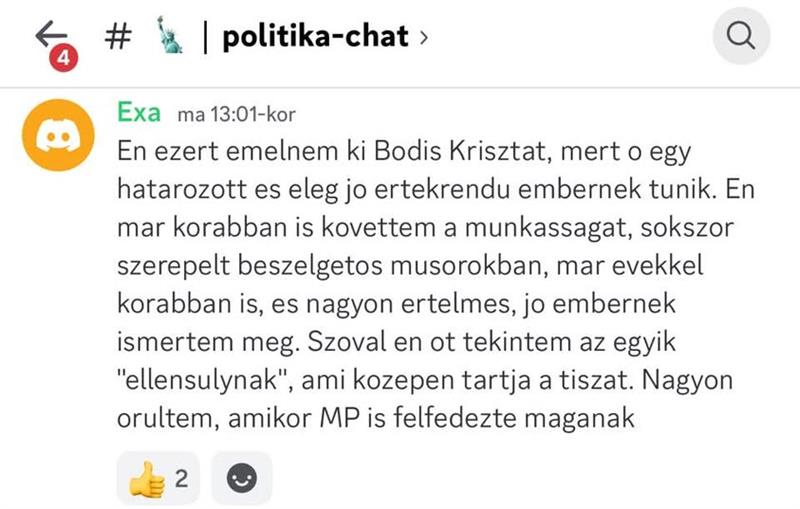Image resolution: width=800 pixels, height=509 pixels.
Task: Click the message's last line ending "maganak"
Action: 376,421
